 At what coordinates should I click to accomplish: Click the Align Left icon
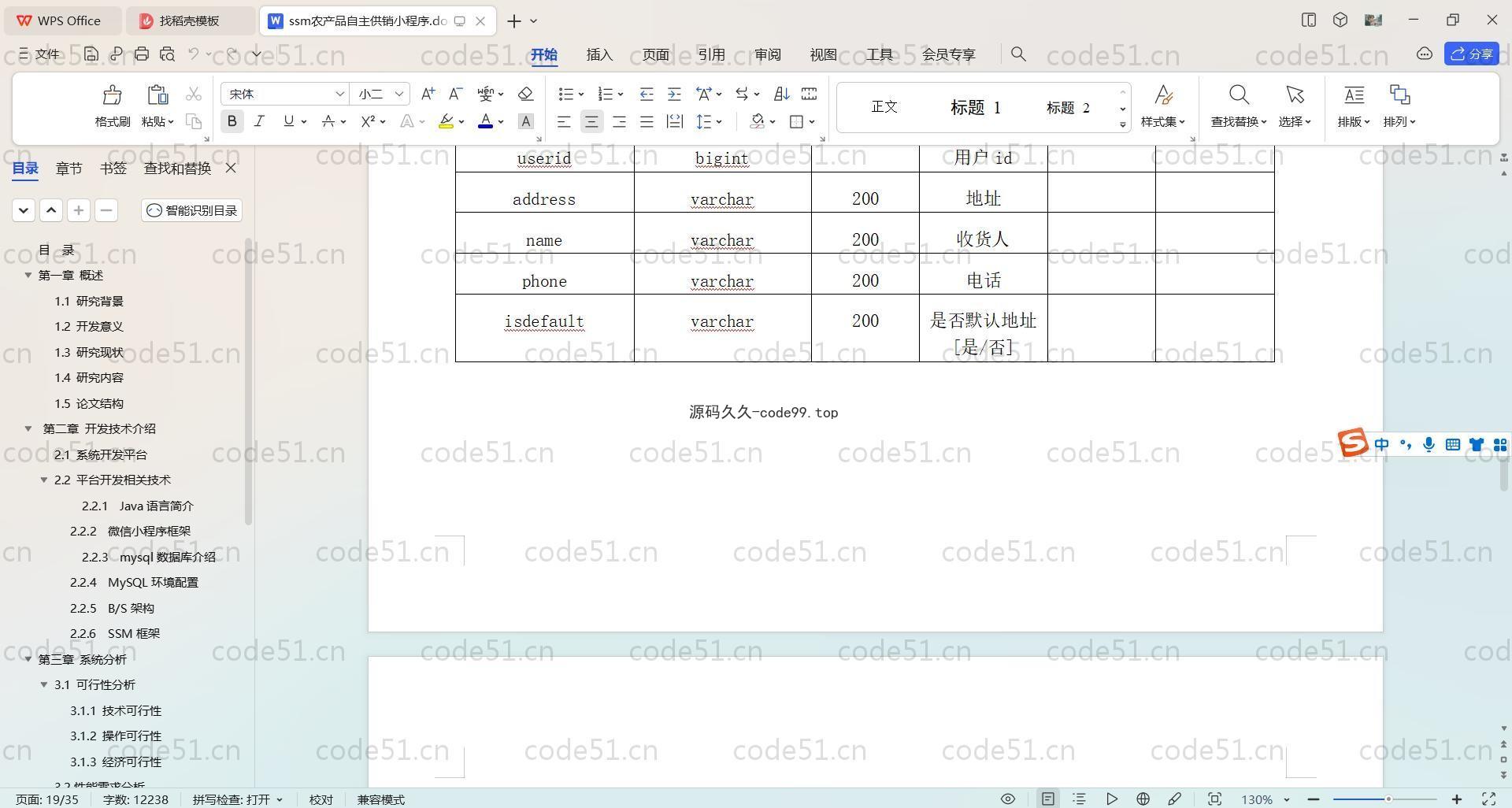564,121
